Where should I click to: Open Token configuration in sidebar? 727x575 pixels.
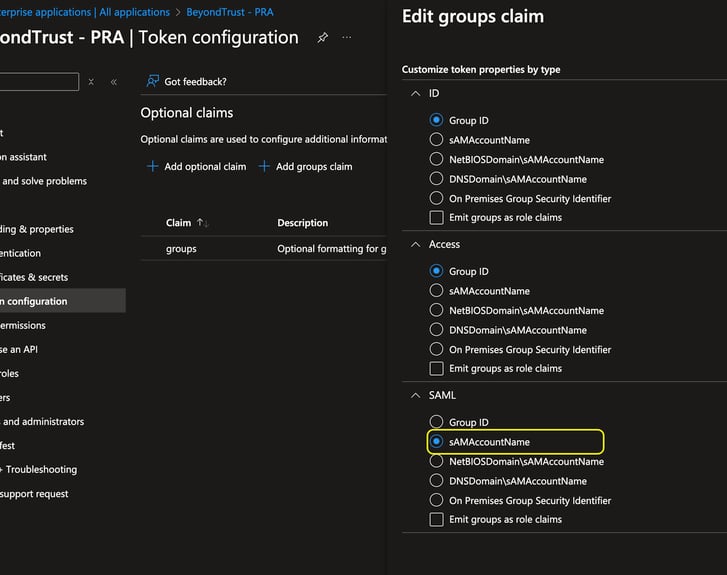point(63,301)
